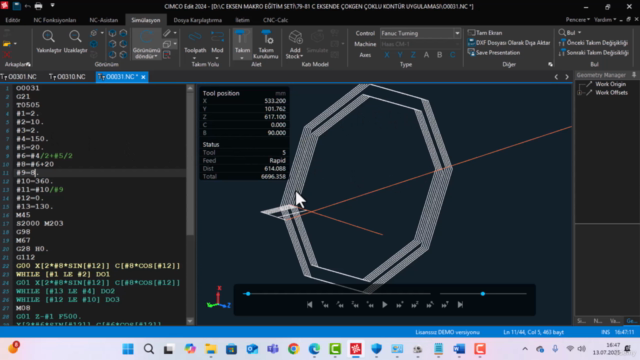Click the Mod toolpath mode button
640x360 pixels.
[x=217, y=44]
